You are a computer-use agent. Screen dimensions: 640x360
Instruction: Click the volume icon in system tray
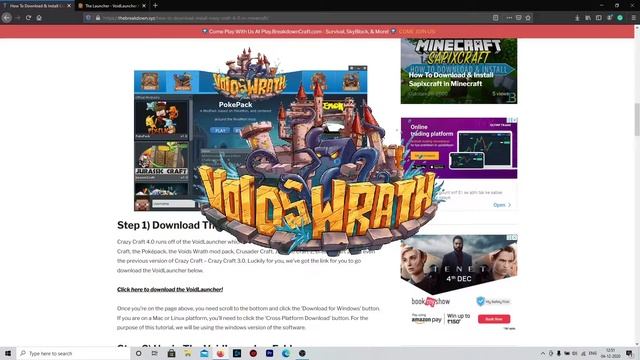[575, 353]
